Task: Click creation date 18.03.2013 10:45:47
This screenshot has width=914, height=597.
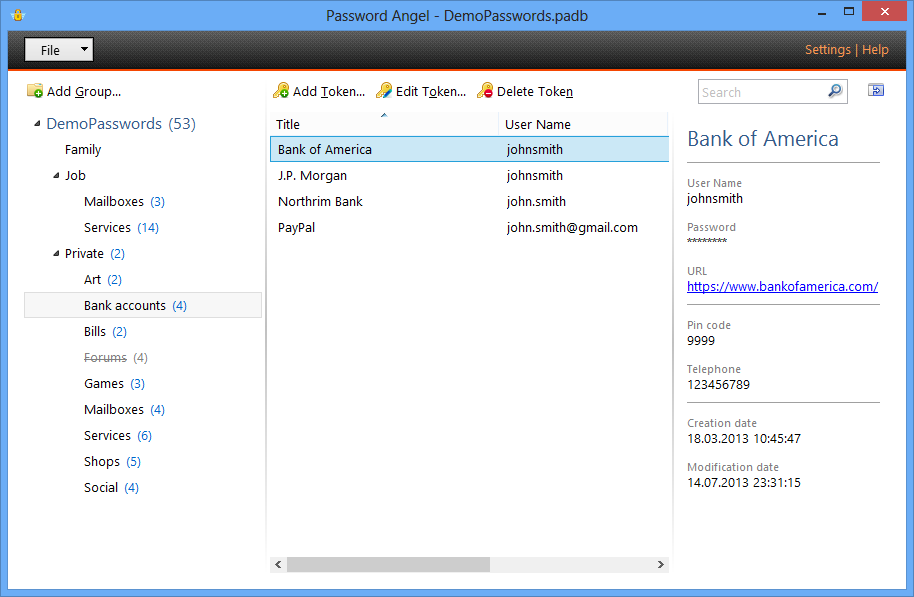Action: (744, 438)
